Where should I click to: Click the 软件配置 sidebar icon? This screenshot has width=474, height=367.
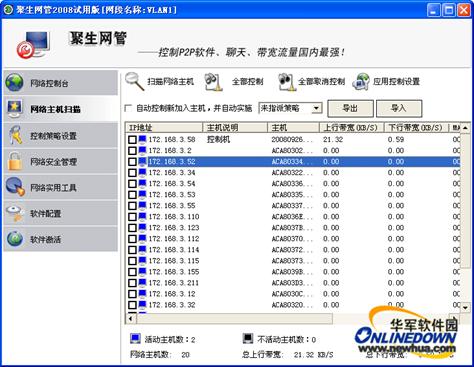tap(15, 213)
